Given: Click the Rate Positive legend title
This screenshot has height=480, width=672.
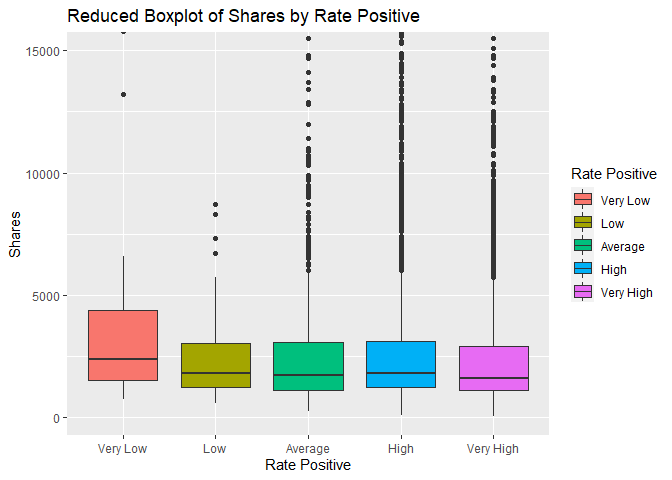Looking at the screenshot, I should pyautogui.click(x=614, y=174).
